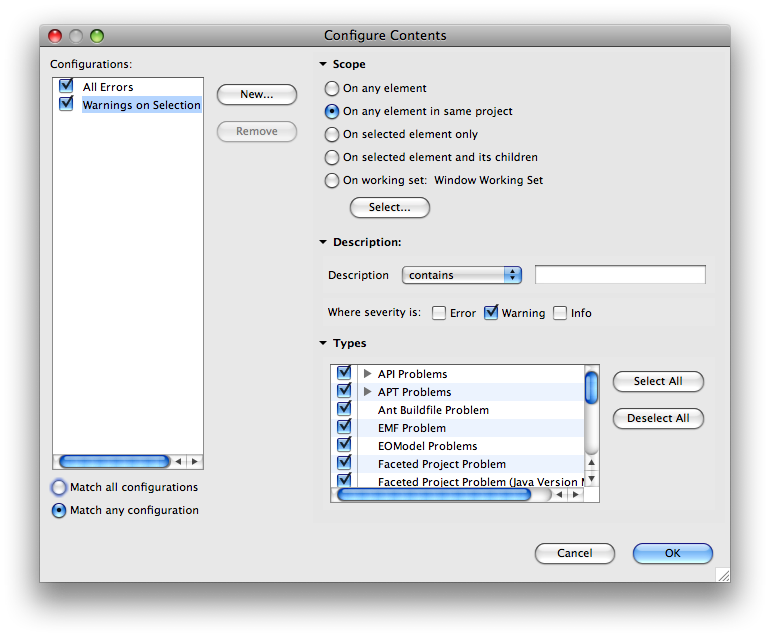770x637 pixels.
Task: Uncheck the All Errors configuration checkbox
Action: click(67, 87)
